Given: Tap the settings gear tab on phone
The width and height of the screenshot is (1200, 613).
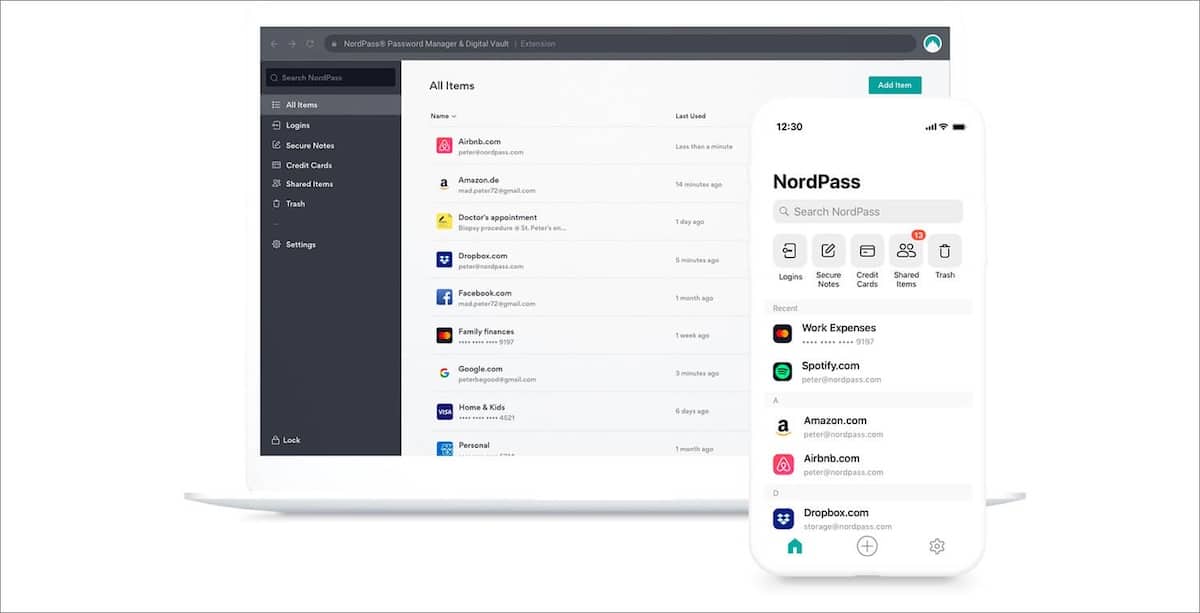Looking at the screenshot, I should pos(937,546).
